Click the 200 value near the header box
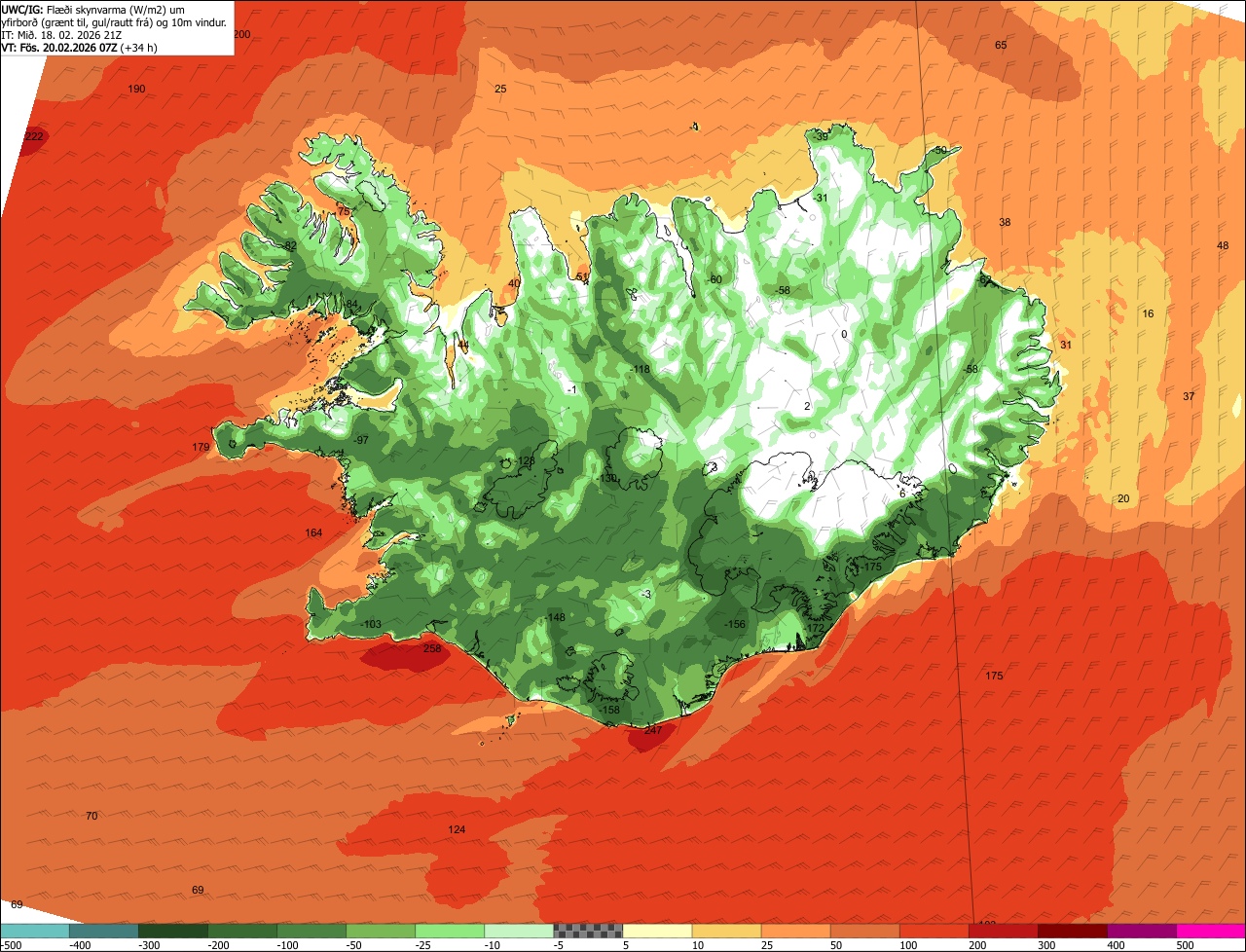The image size is (1246, 952). click(x=242, y=34)
